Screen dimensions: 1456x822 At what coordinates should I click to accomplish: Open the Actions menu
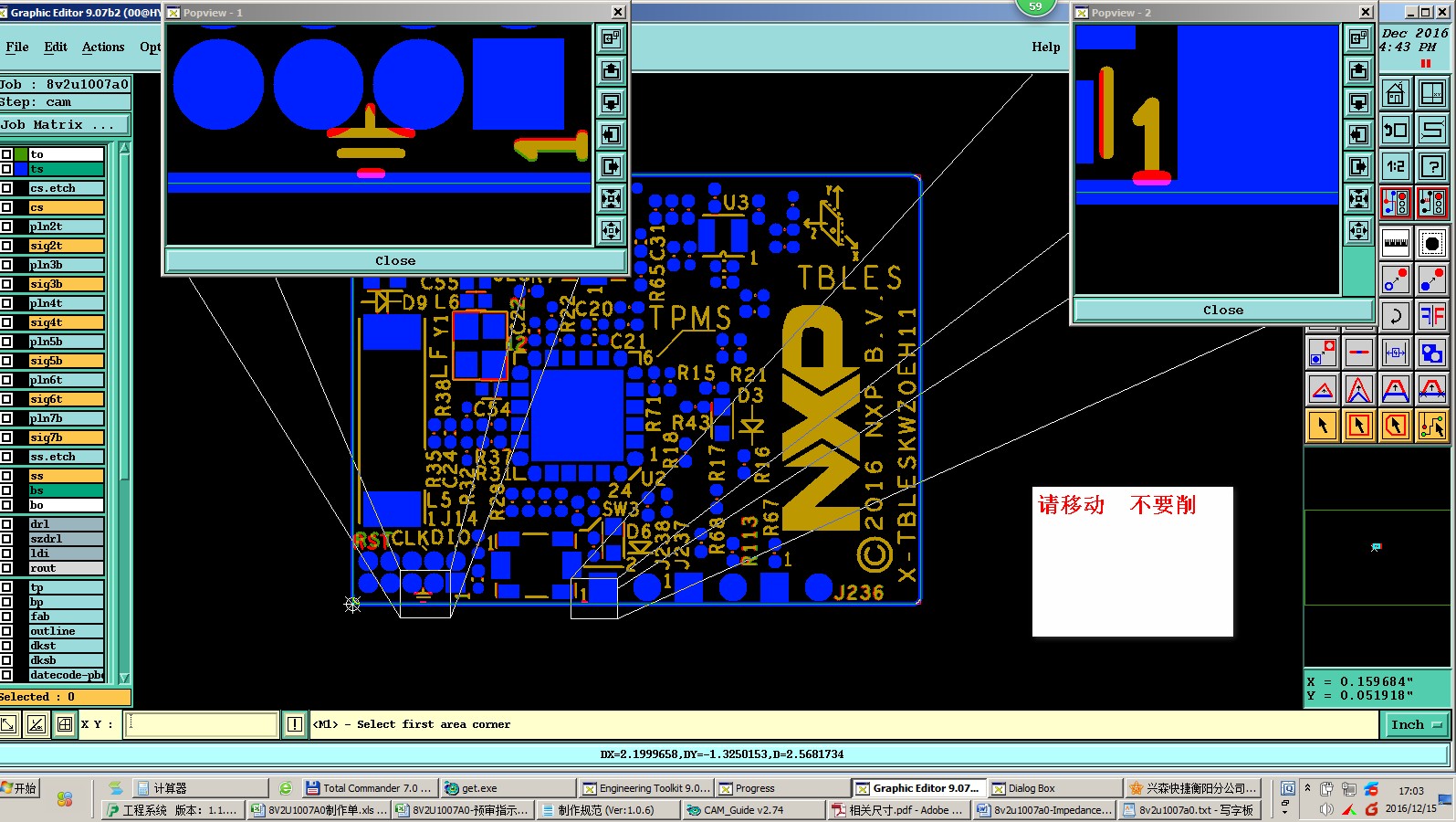103,47
